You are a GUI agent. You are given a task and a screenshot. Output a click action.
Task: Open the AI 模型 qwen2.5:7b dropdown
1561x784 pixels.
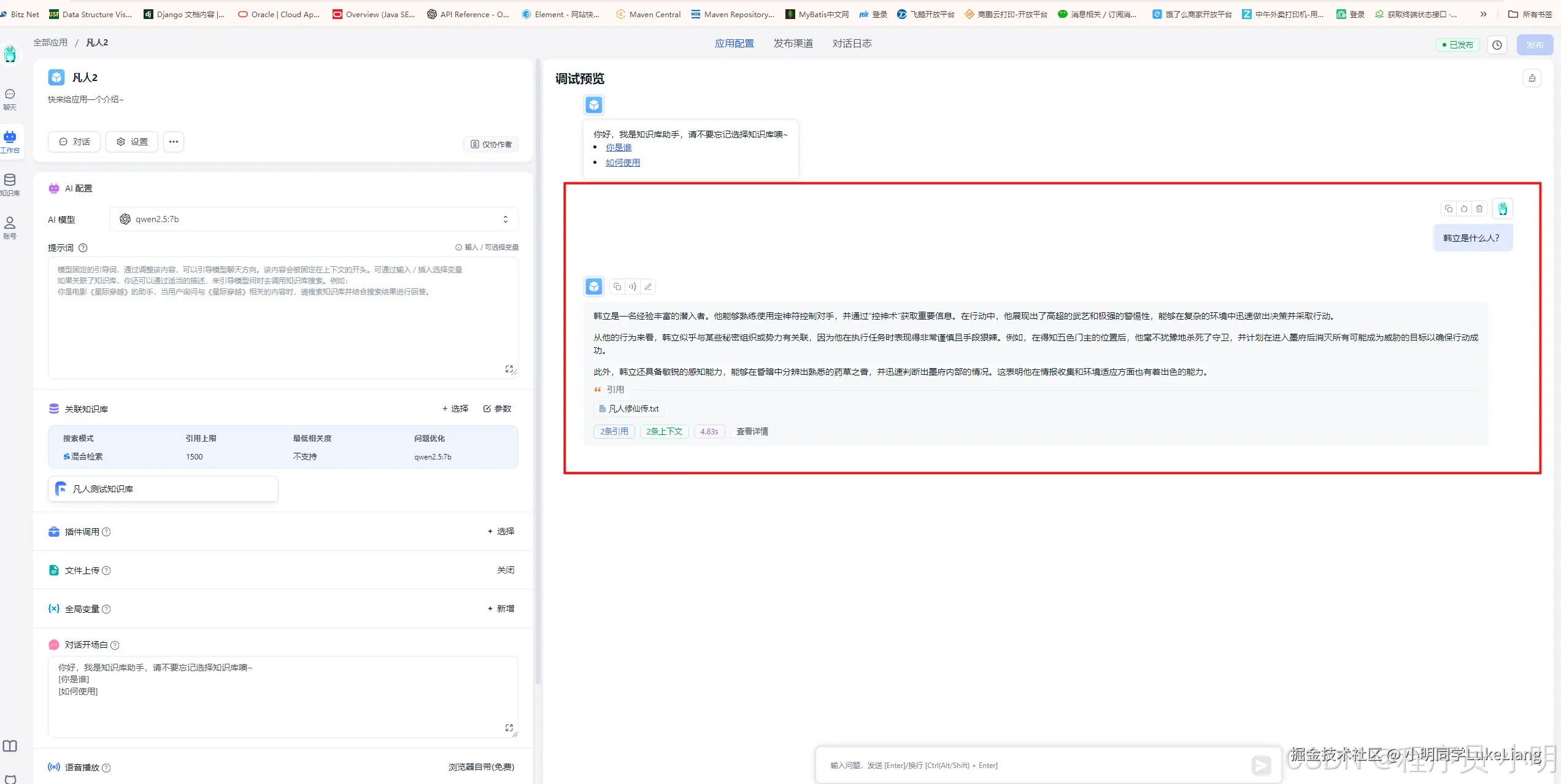(314, 219)
